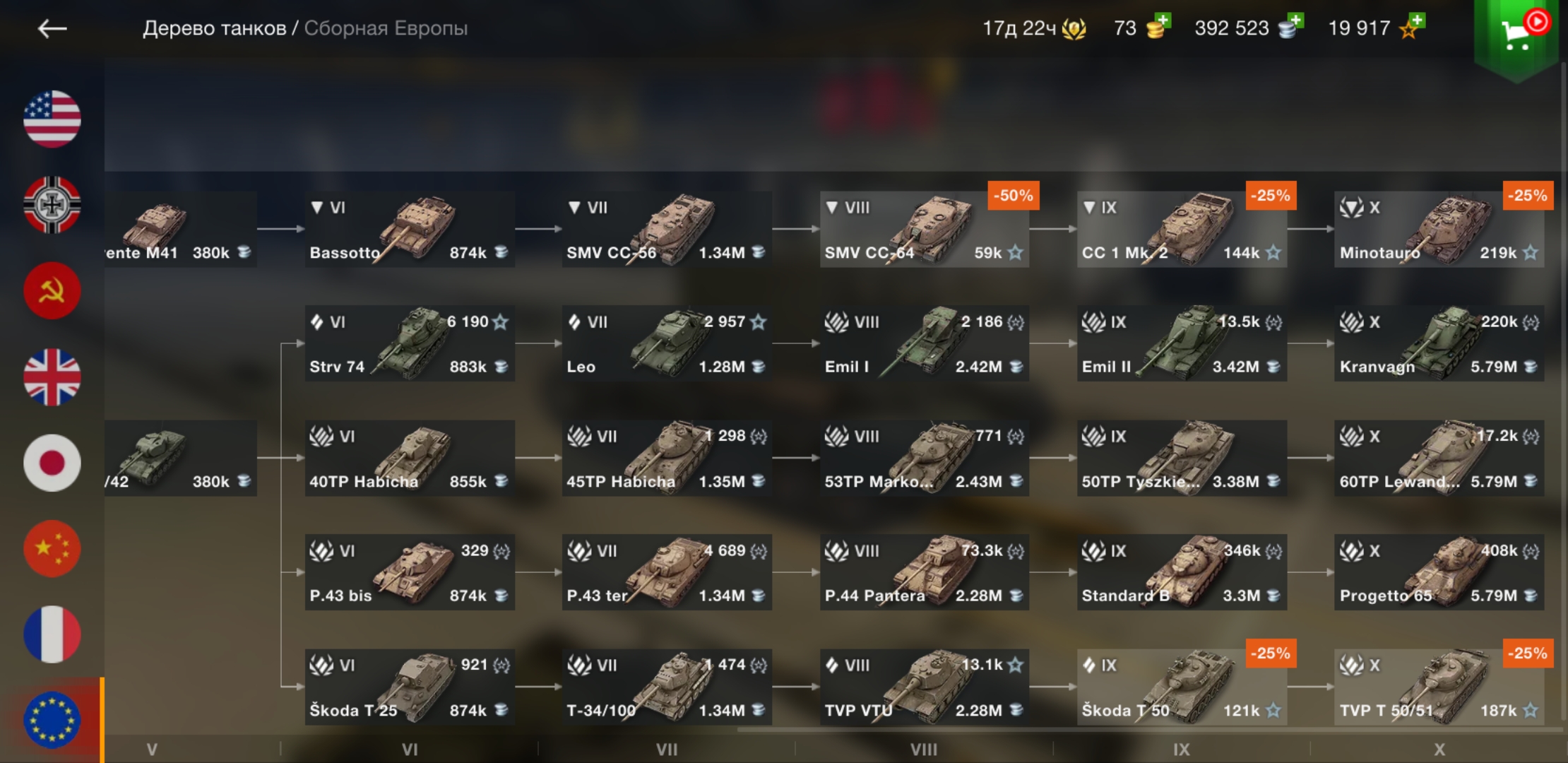
Task: Tap the back arrow icon
Action: 52,28
